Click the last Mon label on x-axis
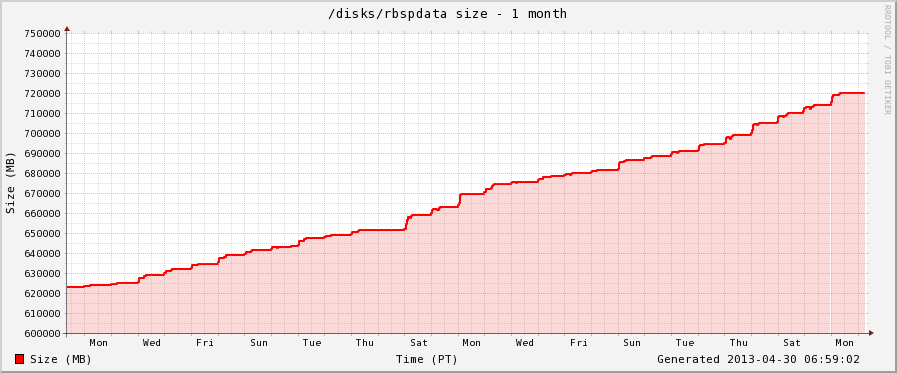The height and width of the screenshot is (373, 897). [x=844, y=343]
